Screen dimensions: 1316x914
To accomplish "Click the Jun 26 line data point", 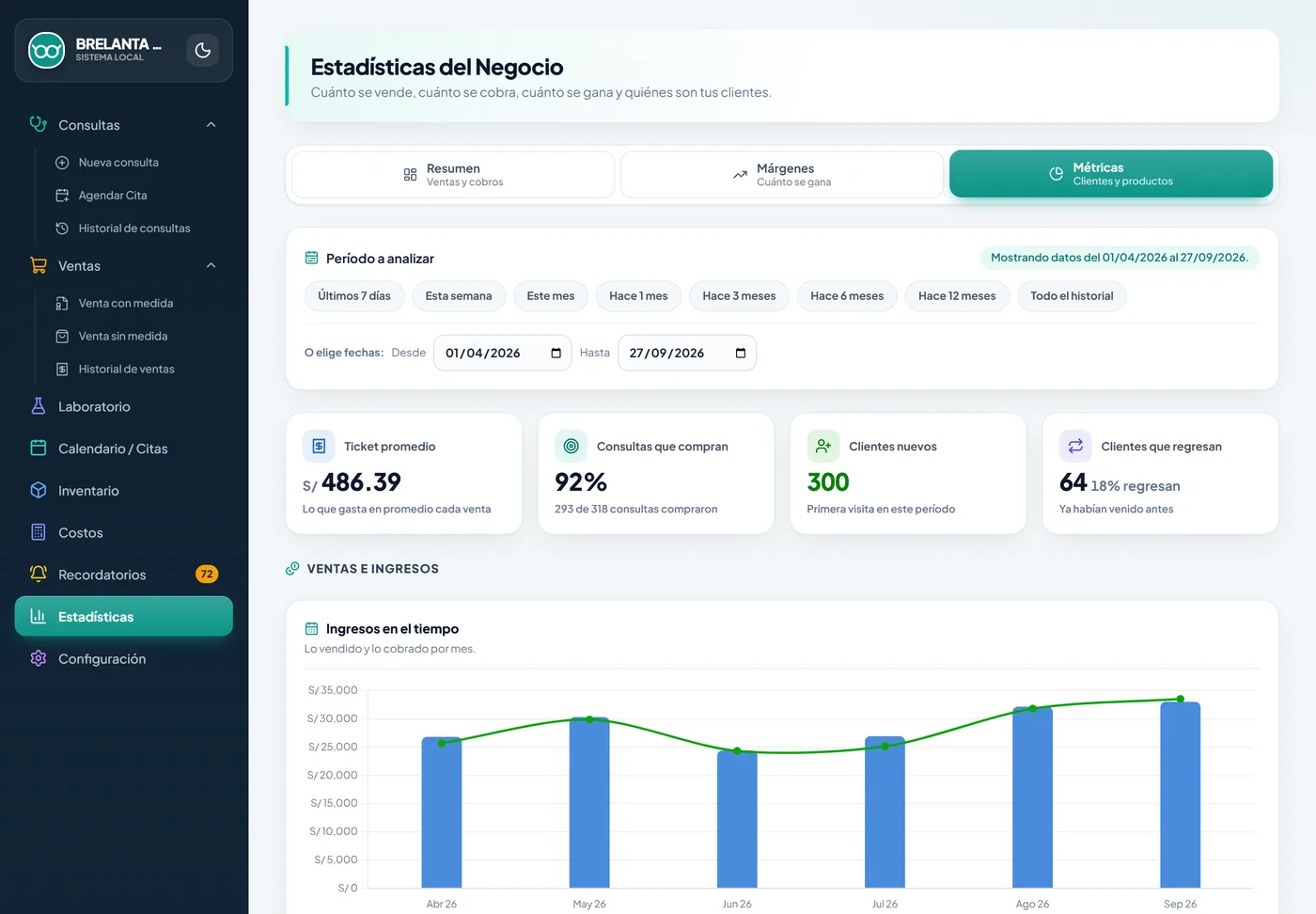I will tap(737, 751).
